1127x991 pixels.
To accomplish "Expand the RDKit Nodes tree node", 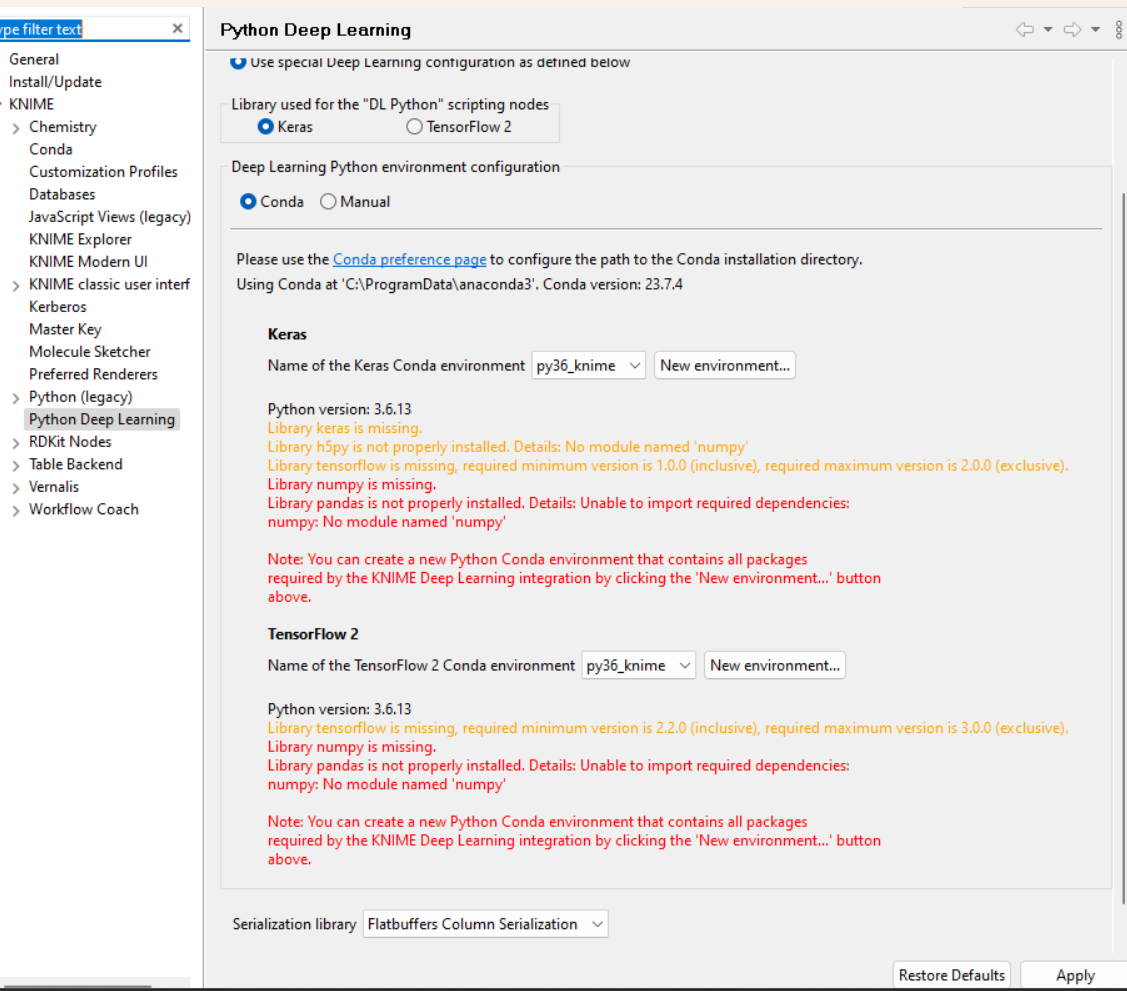I will [16, 442].
